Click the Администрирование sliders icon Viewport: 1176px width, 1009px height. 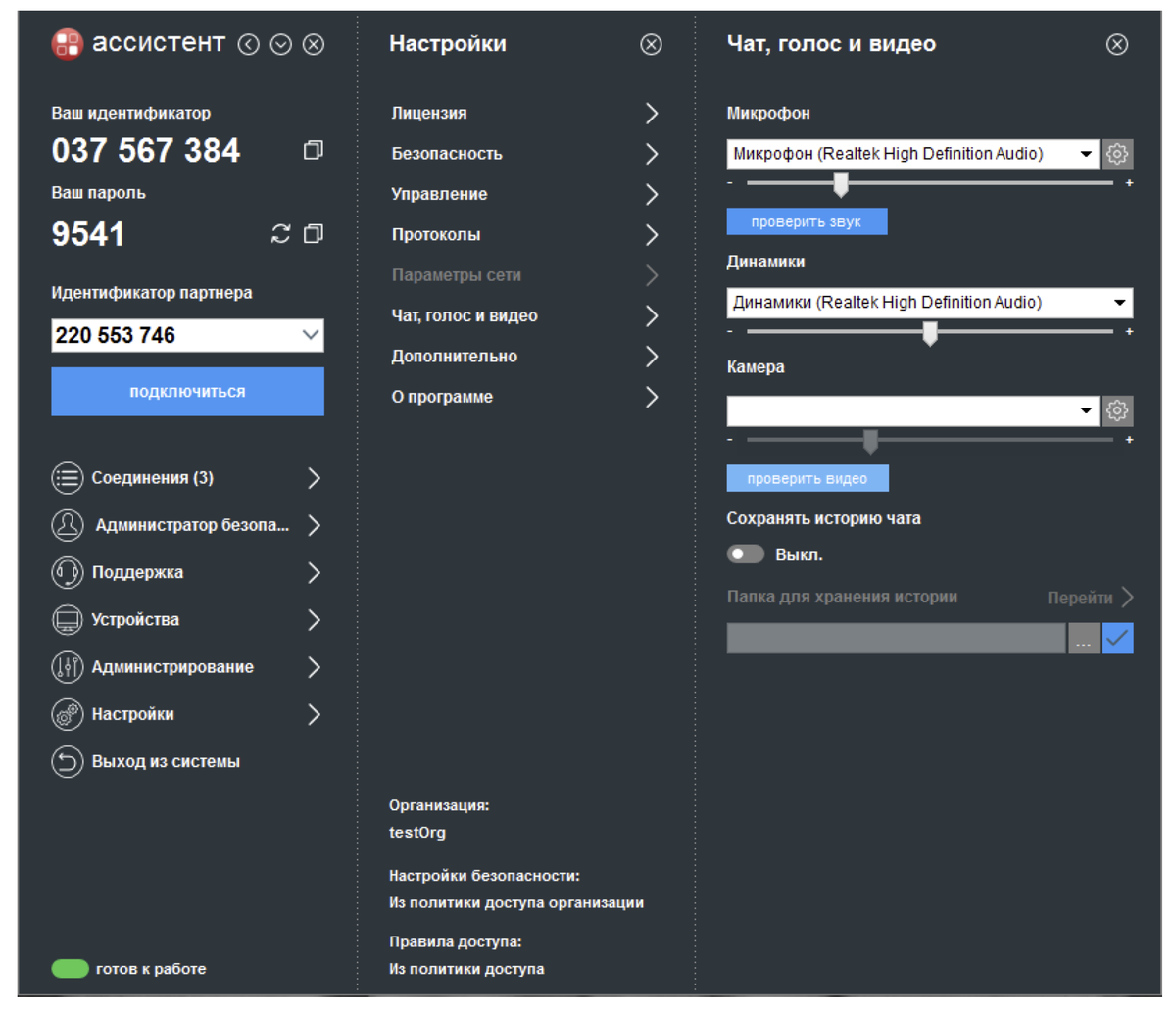(68, 667)
